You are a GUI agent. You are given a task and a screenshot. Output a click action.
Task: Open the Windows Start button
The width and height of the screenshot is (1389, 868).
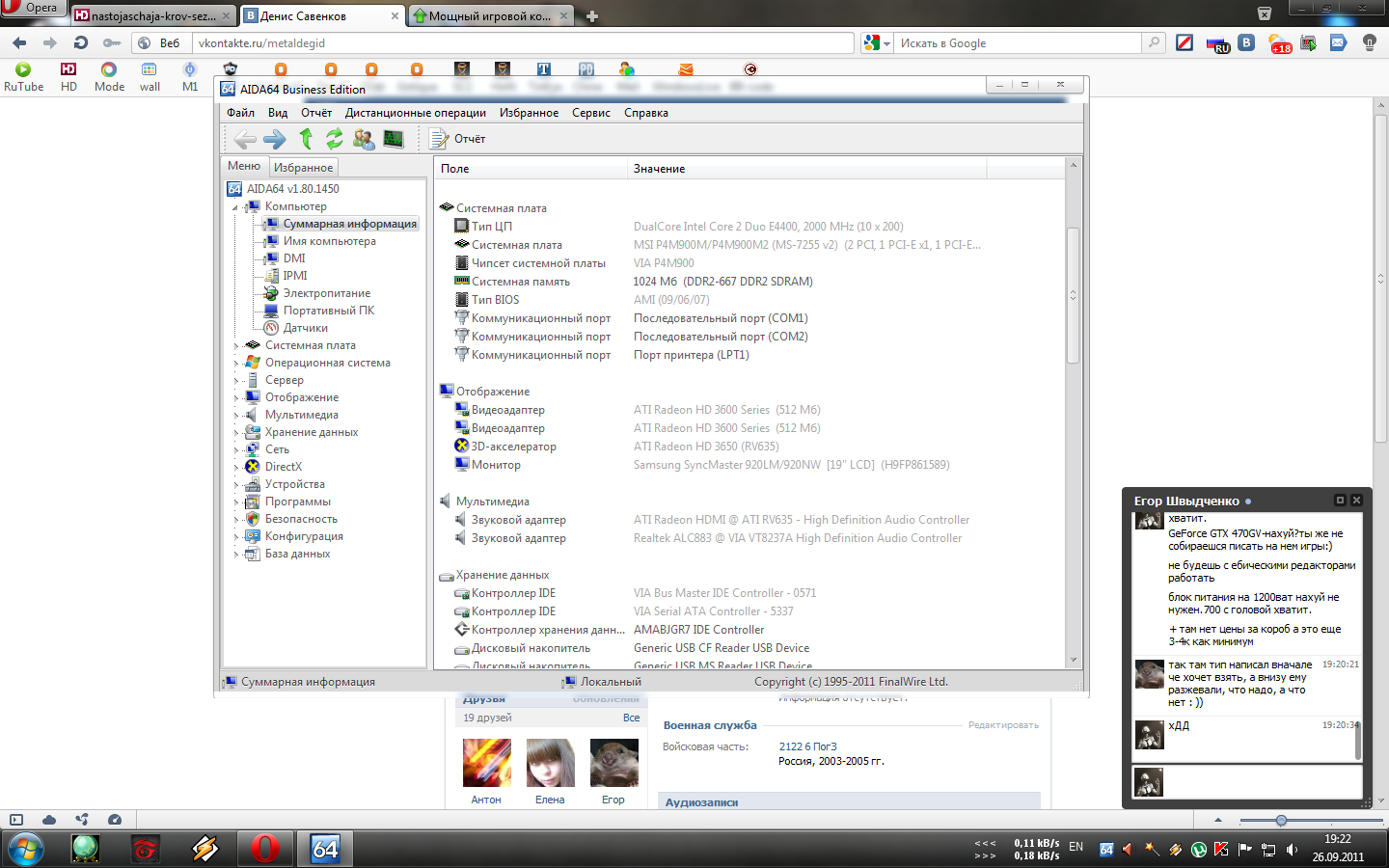tap(26, 849)
